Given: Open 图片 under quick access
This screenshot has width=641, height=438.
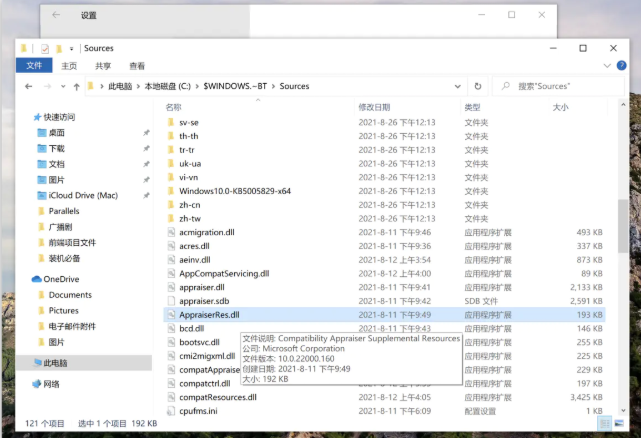Looking at the screenshot, I should click(x=56, y=180).
